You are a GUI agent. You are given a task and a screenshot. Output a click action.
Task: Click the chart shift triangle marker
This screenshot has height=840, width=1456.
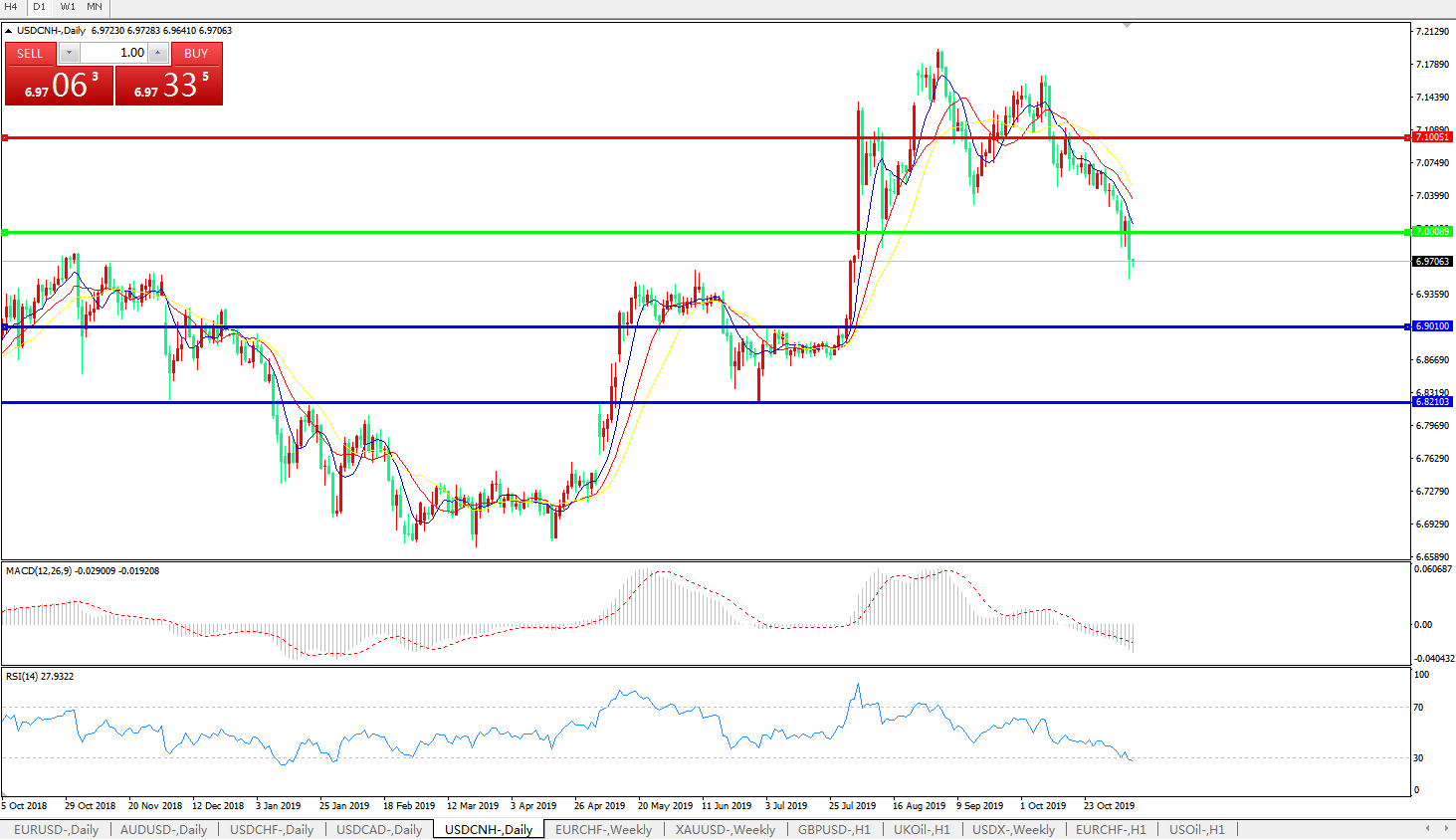point(1127,26)
